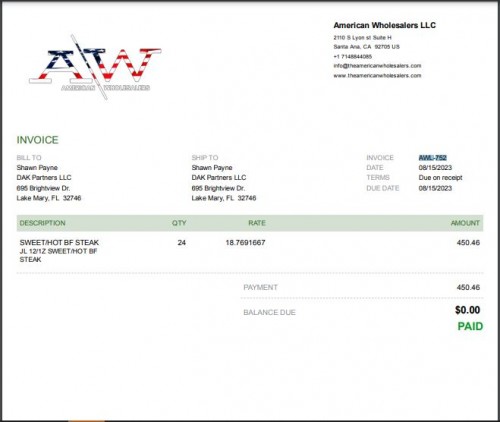Select DAK Partners LLC under SHIP TO

click(219, 178)
